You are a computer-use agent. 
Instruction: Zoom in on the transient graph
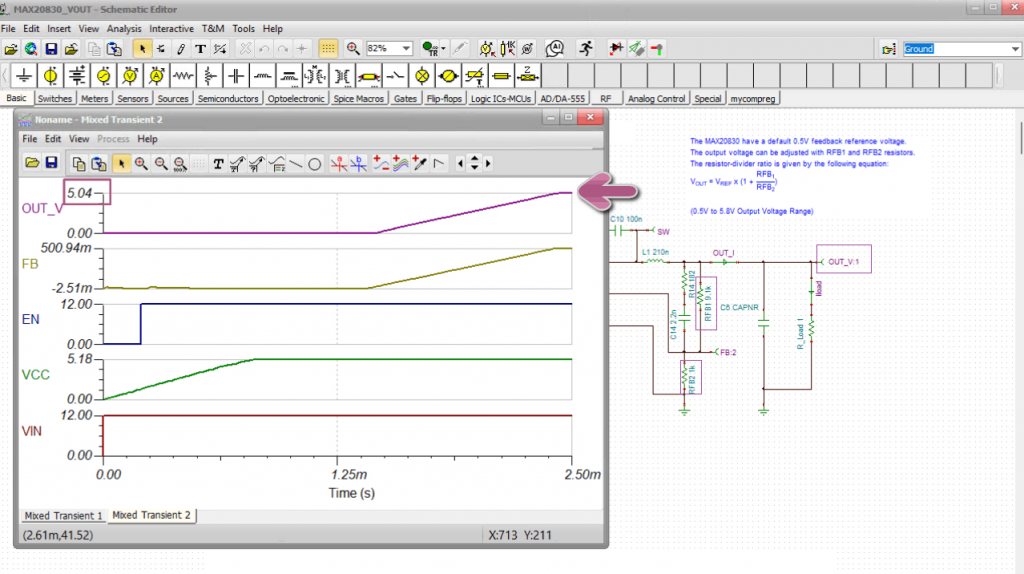click(141, 163)
